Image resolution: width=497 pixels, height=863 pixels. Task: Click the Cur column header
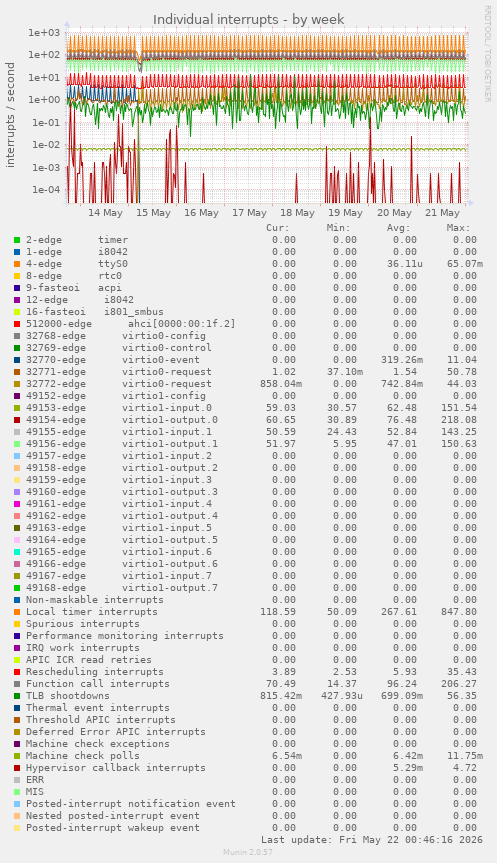278,228
